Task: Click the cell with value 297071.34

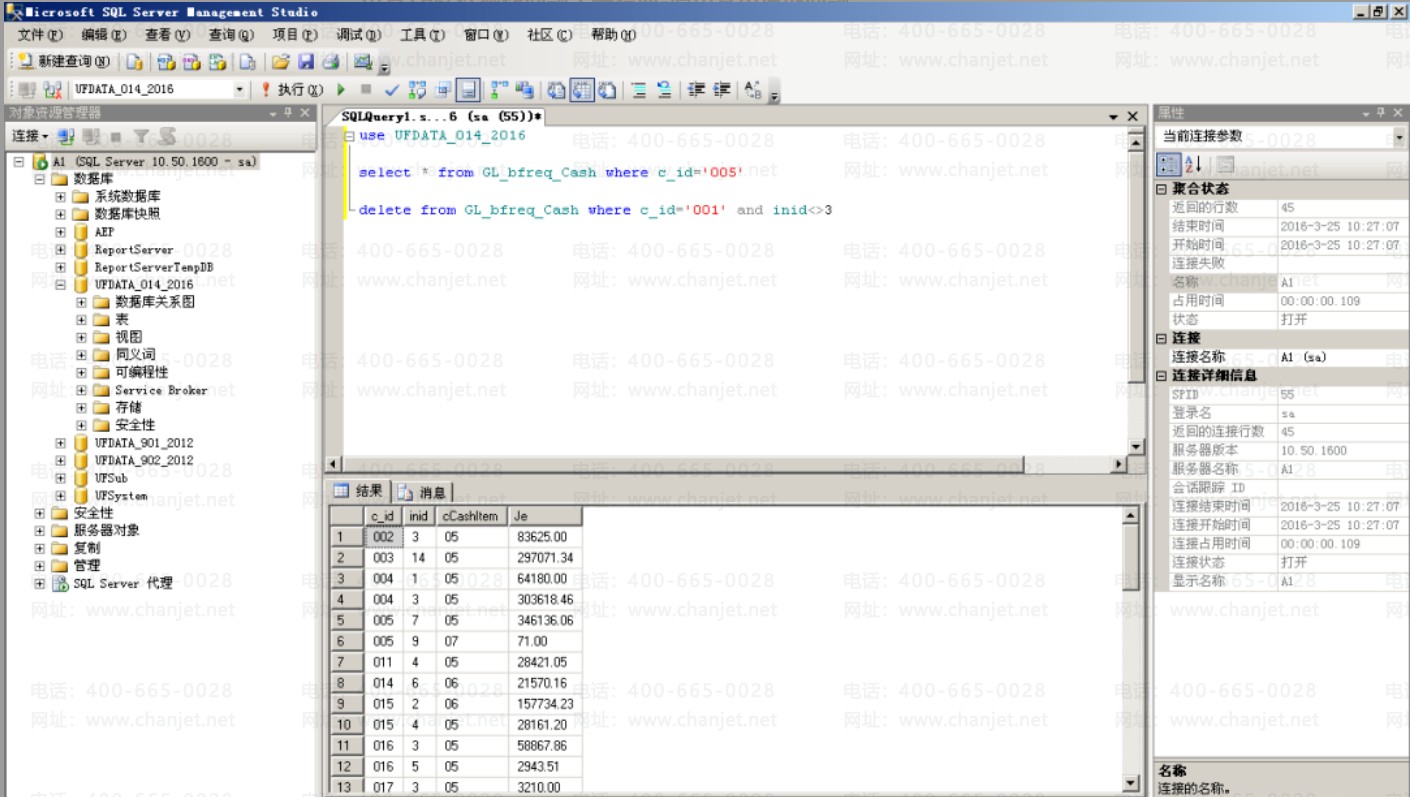Action: click(545, 558)
